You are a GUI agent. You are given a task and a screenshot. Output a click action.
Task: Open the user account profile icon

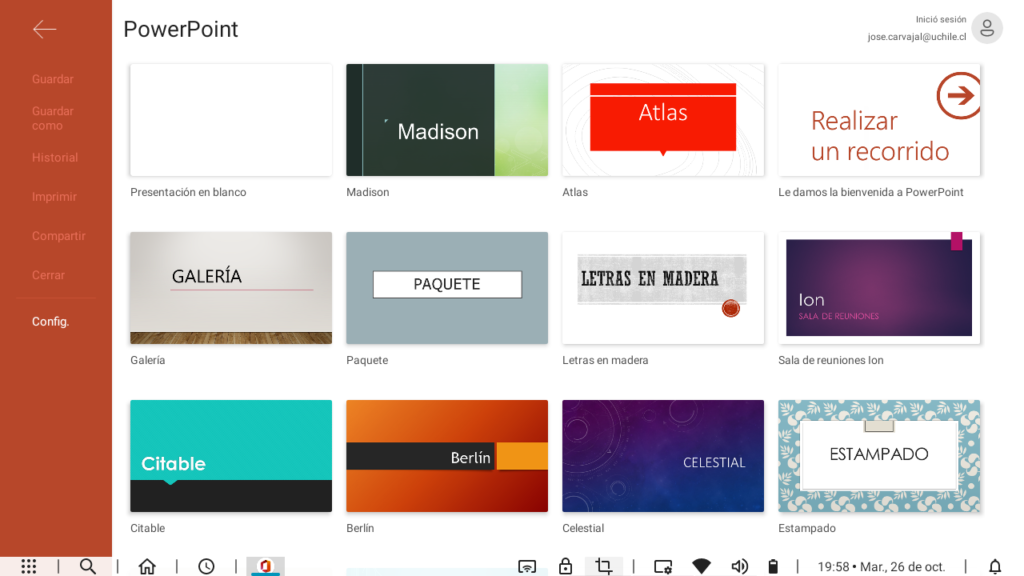point(986,29)
